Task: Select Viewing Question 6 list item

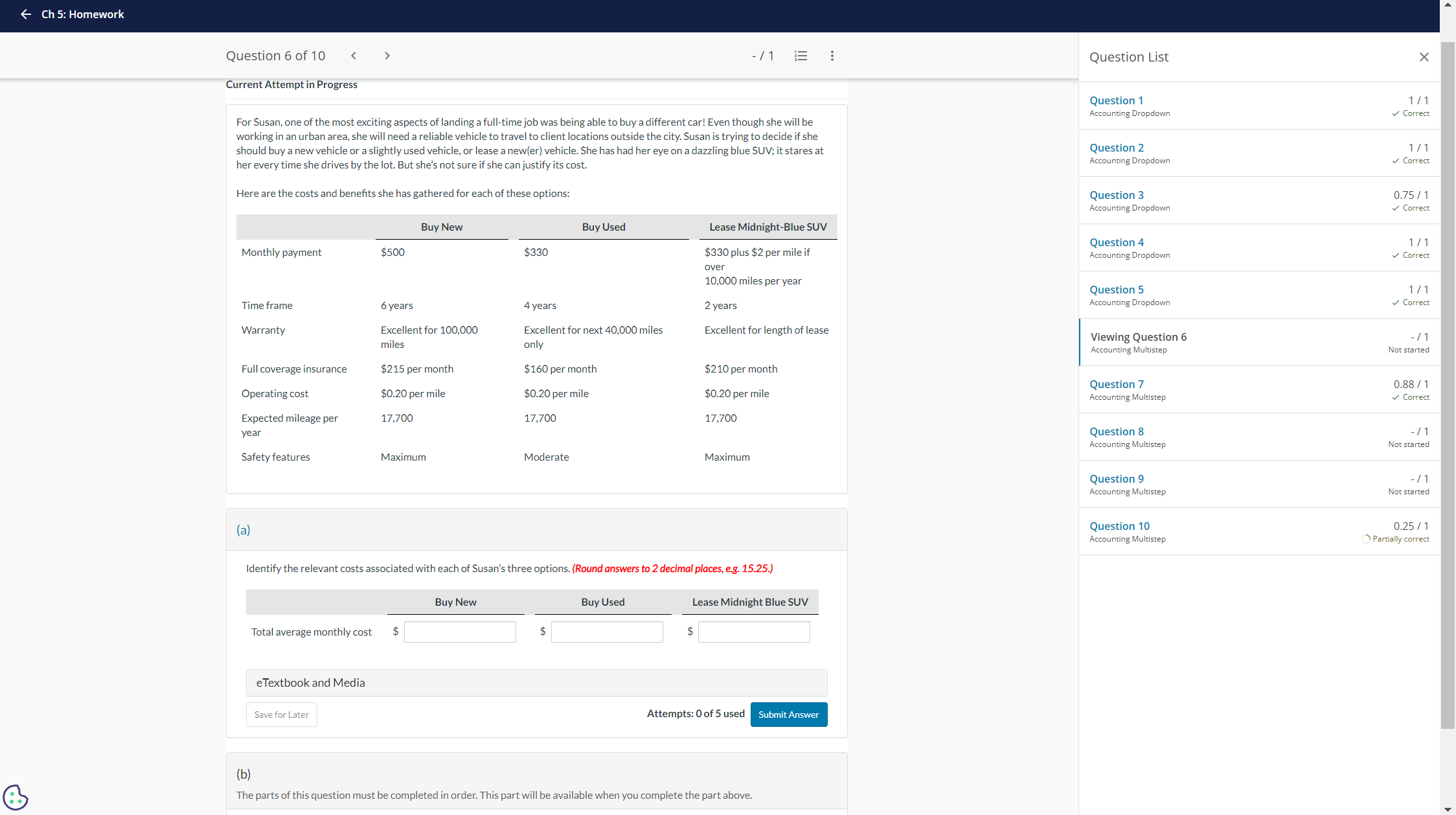Action: point(1138,337)
